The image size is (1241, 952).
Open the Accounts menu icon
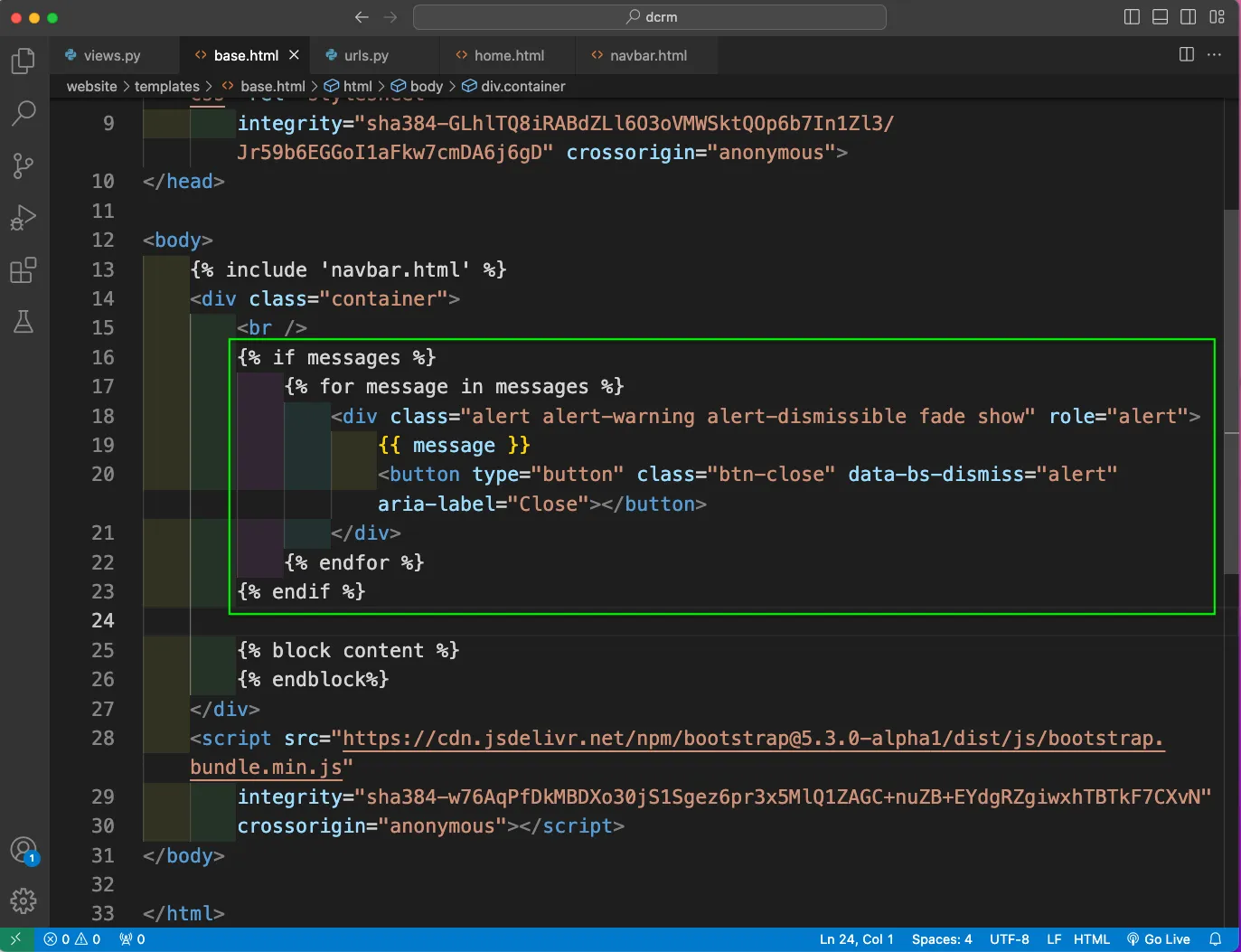coord(24,850)
